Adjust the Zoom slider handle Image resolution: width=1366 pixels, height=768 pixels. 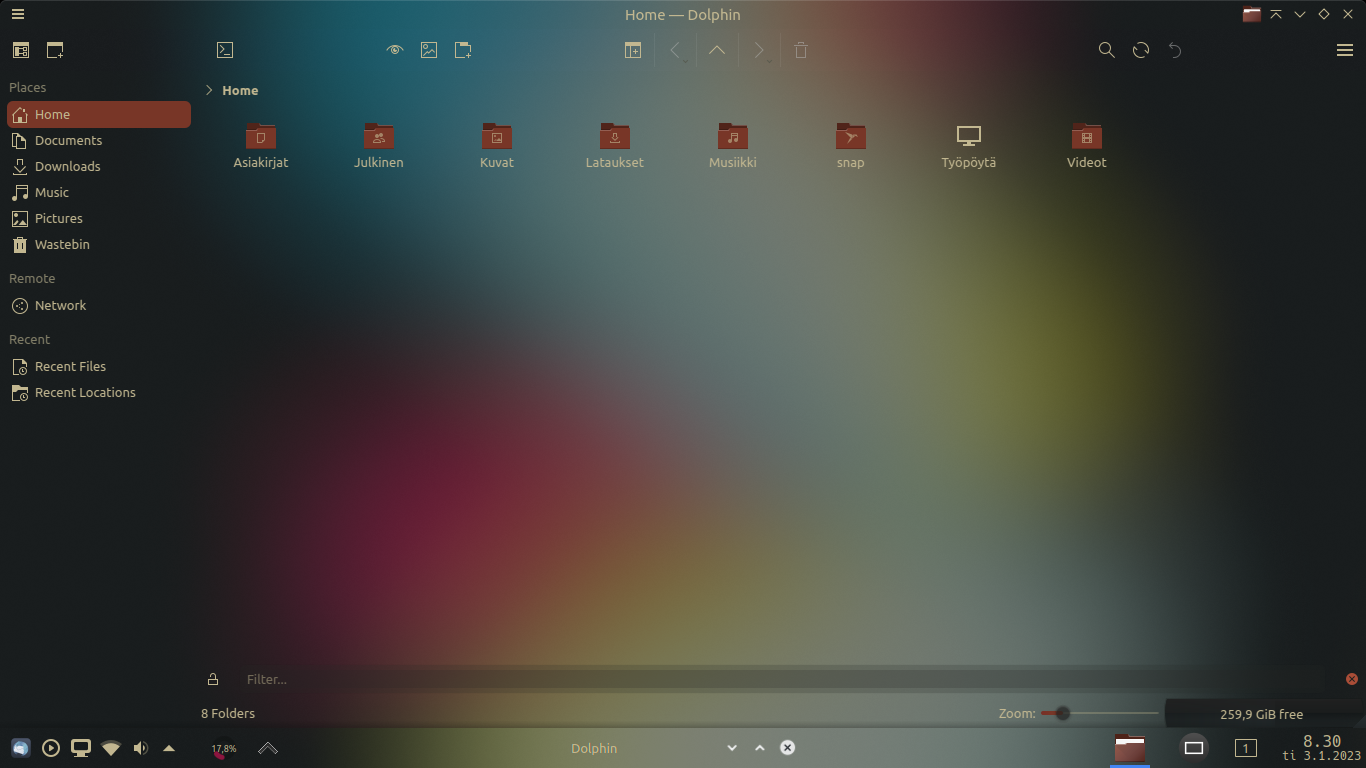pyautogui.click(x=1063, y=713)
